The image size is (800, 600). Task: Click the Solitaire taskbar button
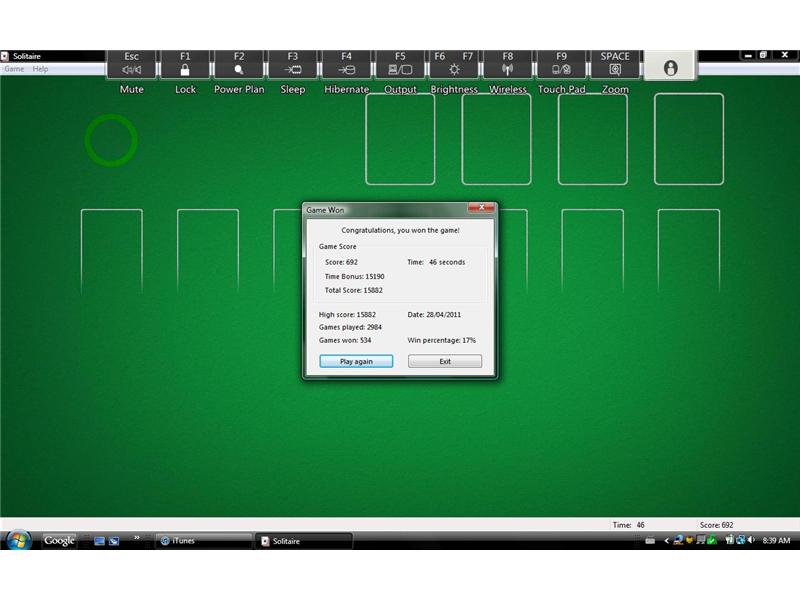(x=304, y=541)
